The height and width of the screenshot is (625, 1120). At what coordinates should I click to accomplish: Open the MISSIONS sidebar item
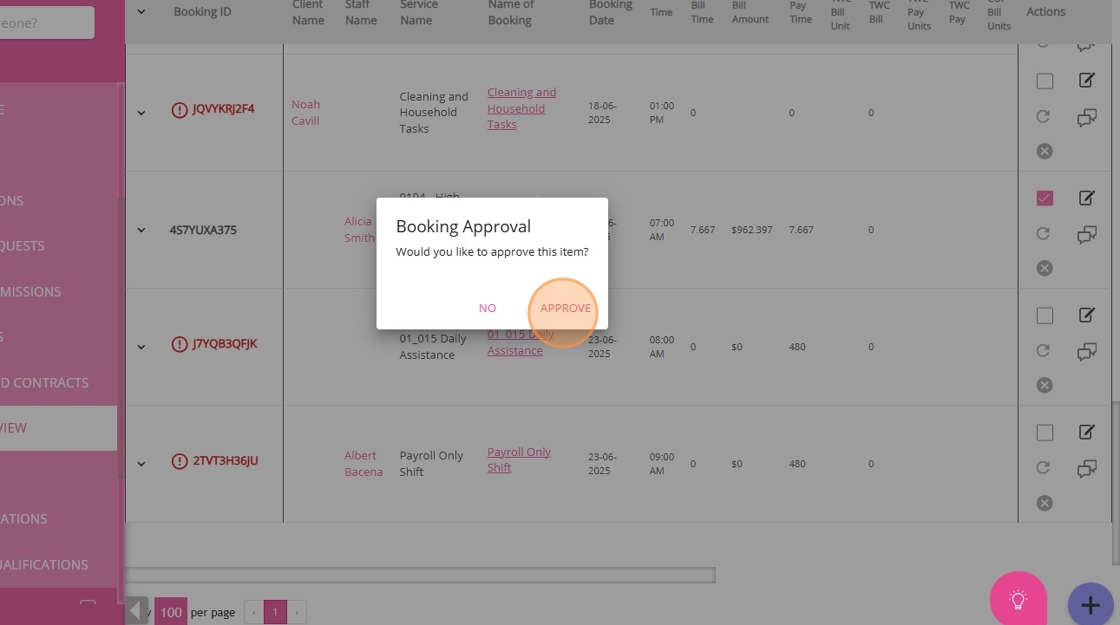(x=31, y=291)
